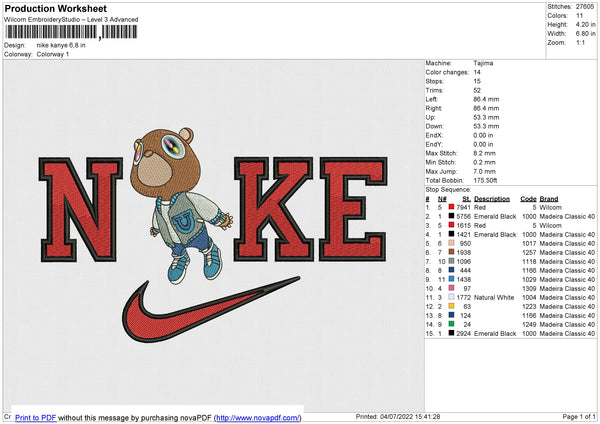Pick the yellow swatch with code 1223

point(452,307)
